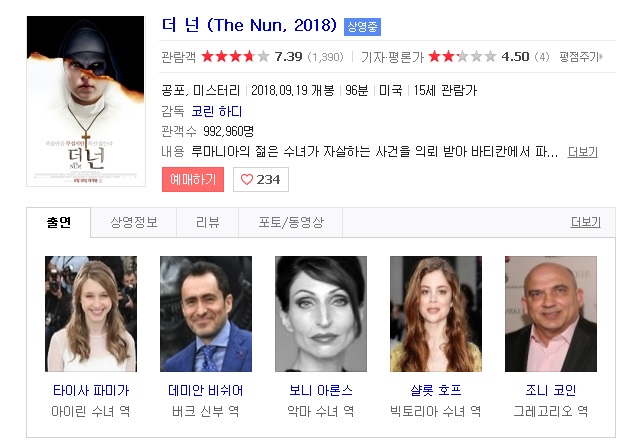The height and width of the screenshot is (447, 643).
Task: Open the 더보기 link in the tab bar
Action: 585,222
